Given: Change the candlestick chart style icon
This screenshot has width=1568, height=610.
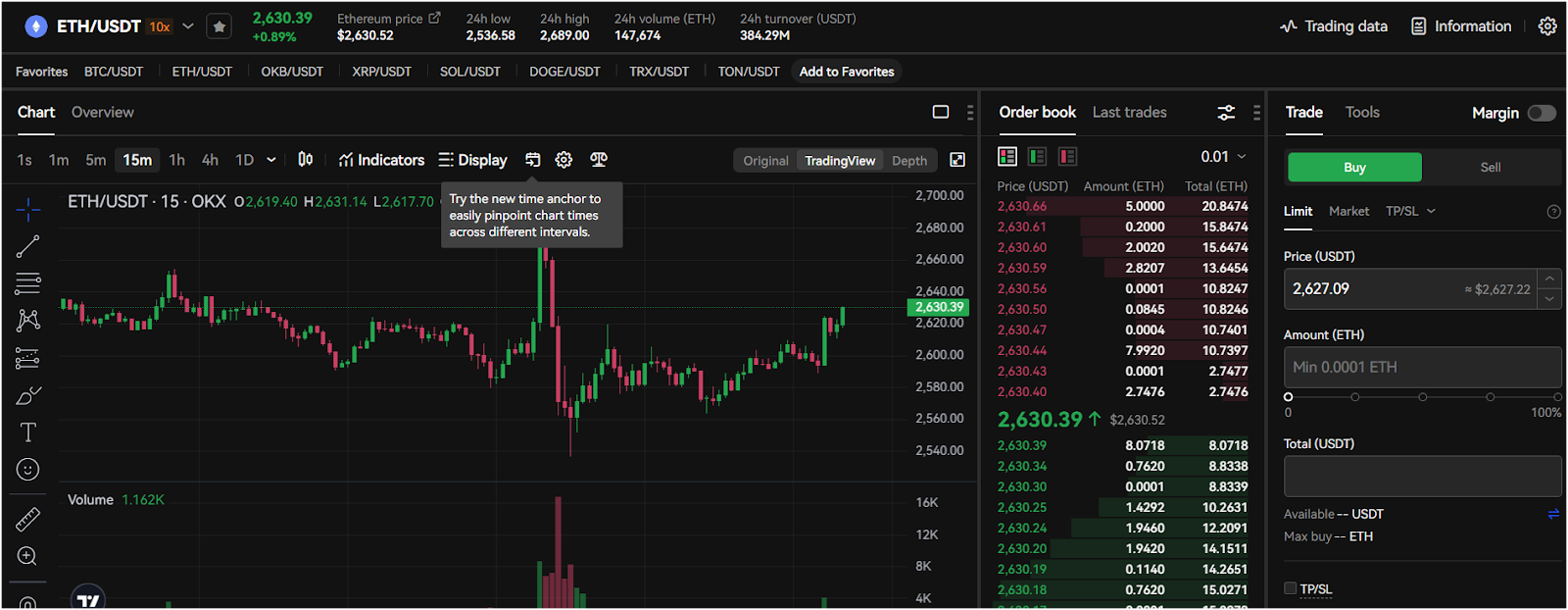Looking at the screenshot, I should point(306,160).
